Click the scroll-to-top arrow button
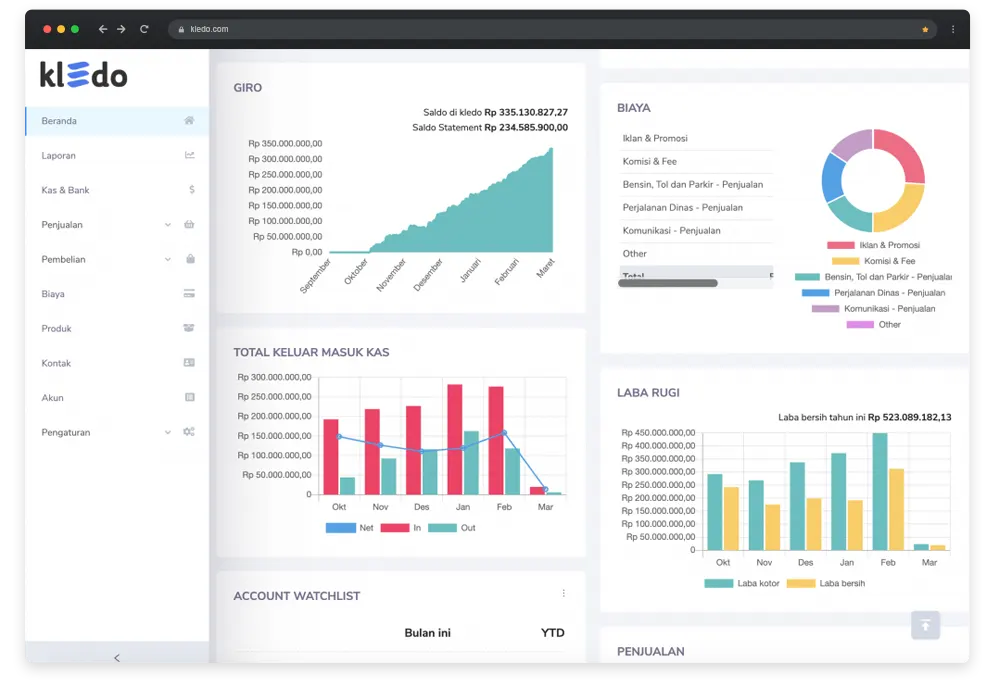Screen dimensions: 1000x695 (925, 624)
